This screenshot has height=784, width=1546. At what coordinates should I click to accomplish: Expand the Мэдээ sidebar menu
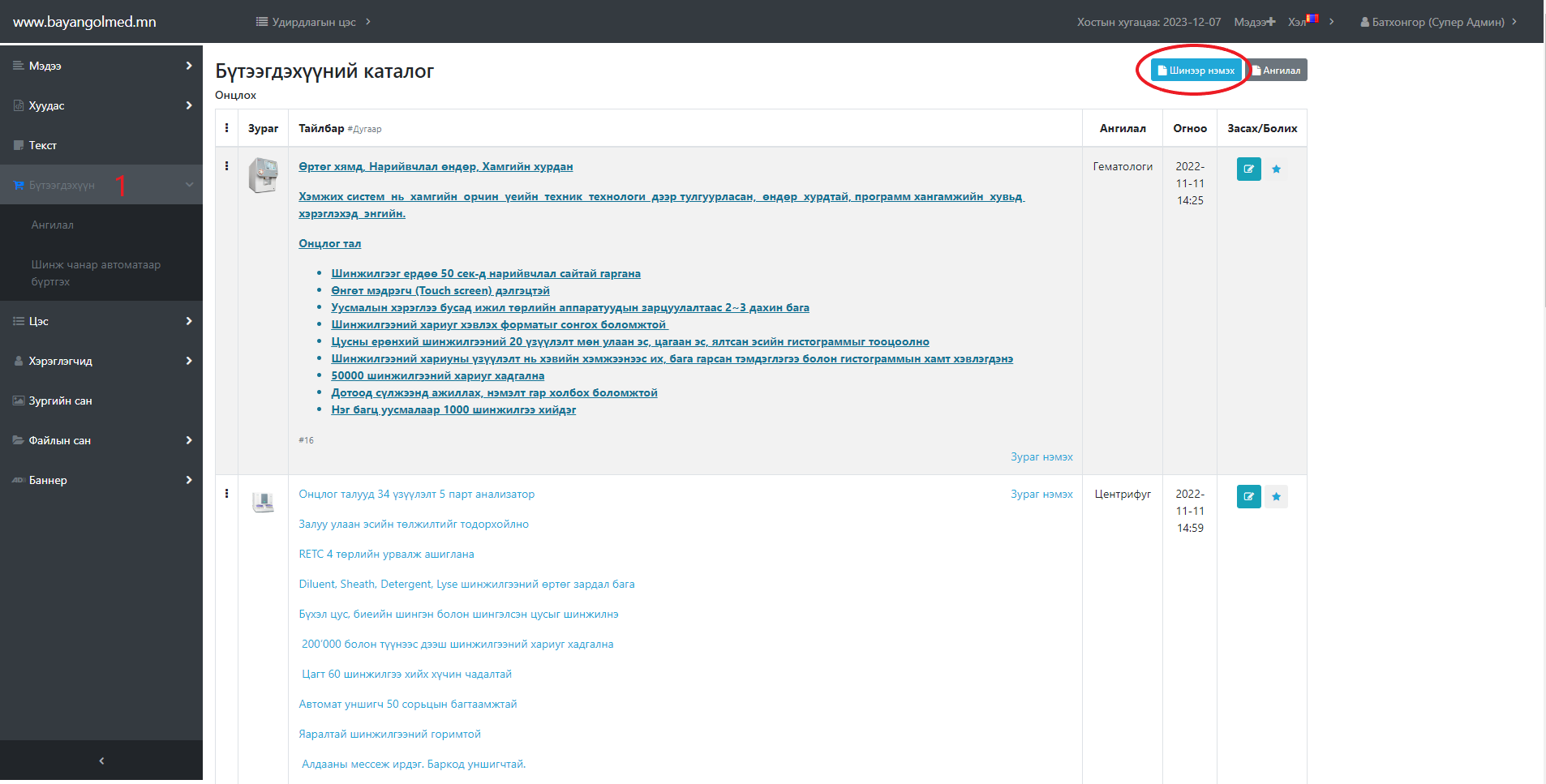point(101,66)
